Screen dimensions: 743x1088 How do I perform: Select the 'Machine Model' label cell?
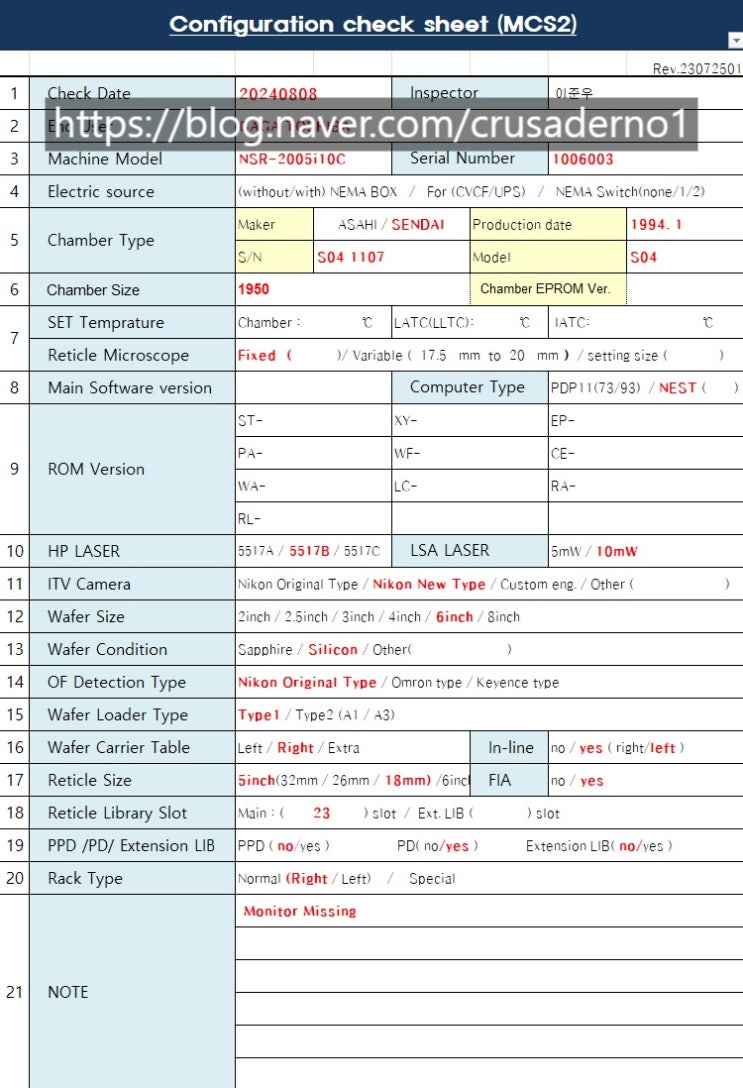132,159
